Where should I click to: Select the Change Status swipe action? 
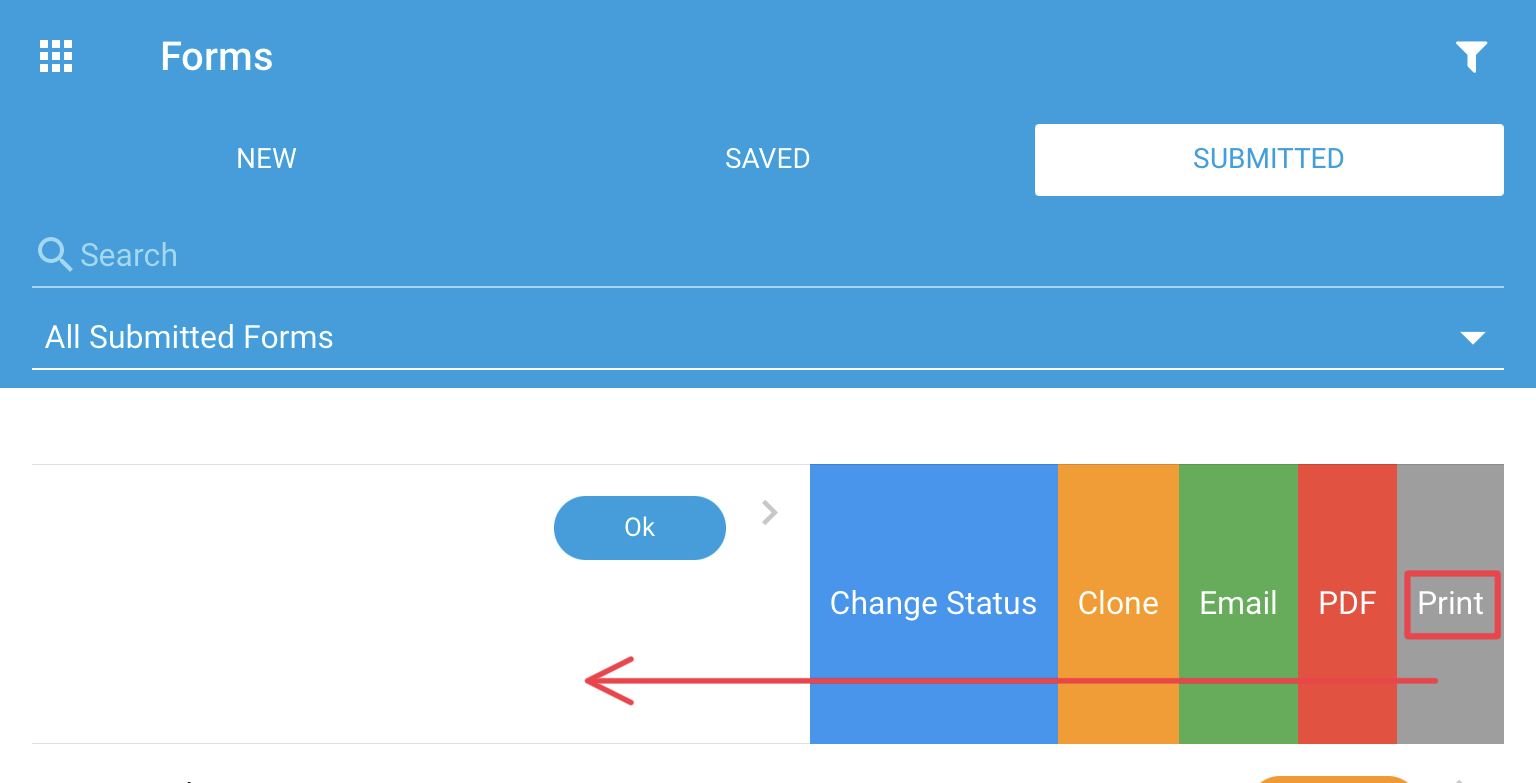point(932,603)
